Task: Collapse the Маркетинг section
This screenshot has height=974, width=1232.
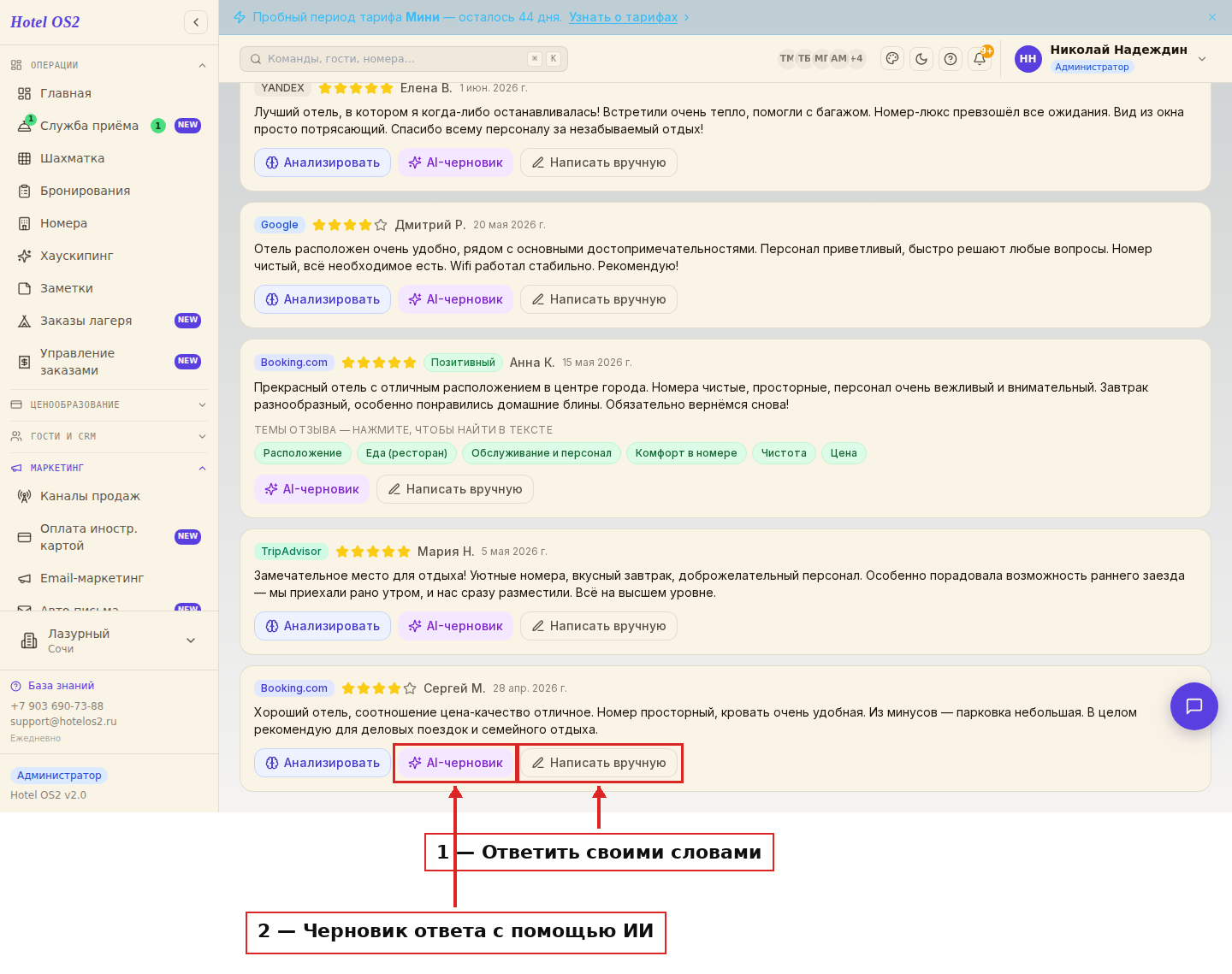Action: pos(109,468)
